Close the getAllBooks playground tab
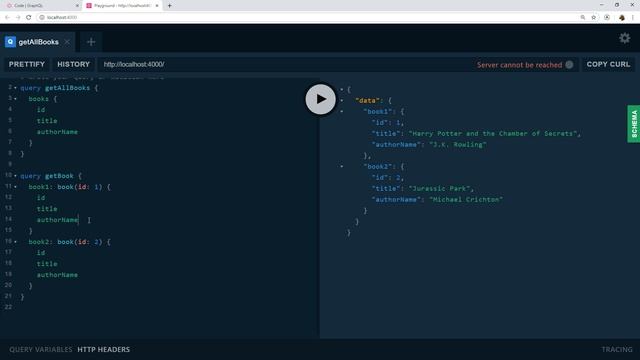640x360 pixels. tap(67, 42)
